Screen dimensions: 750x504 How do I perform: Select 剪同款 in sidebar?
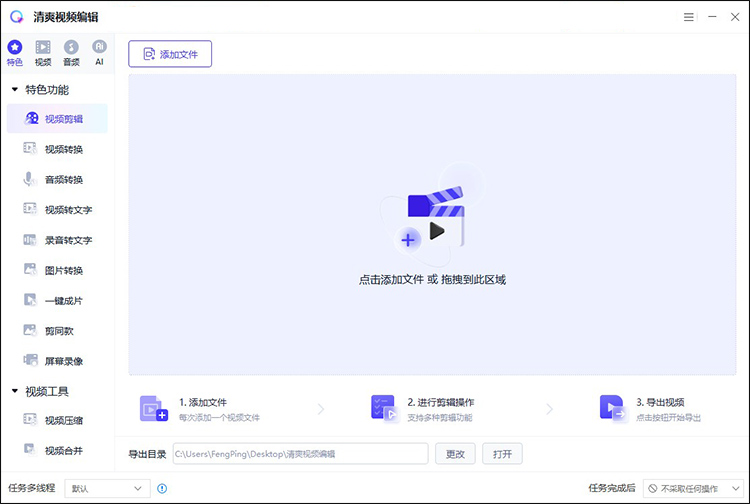pyautogui.click(x=57, y=330)
